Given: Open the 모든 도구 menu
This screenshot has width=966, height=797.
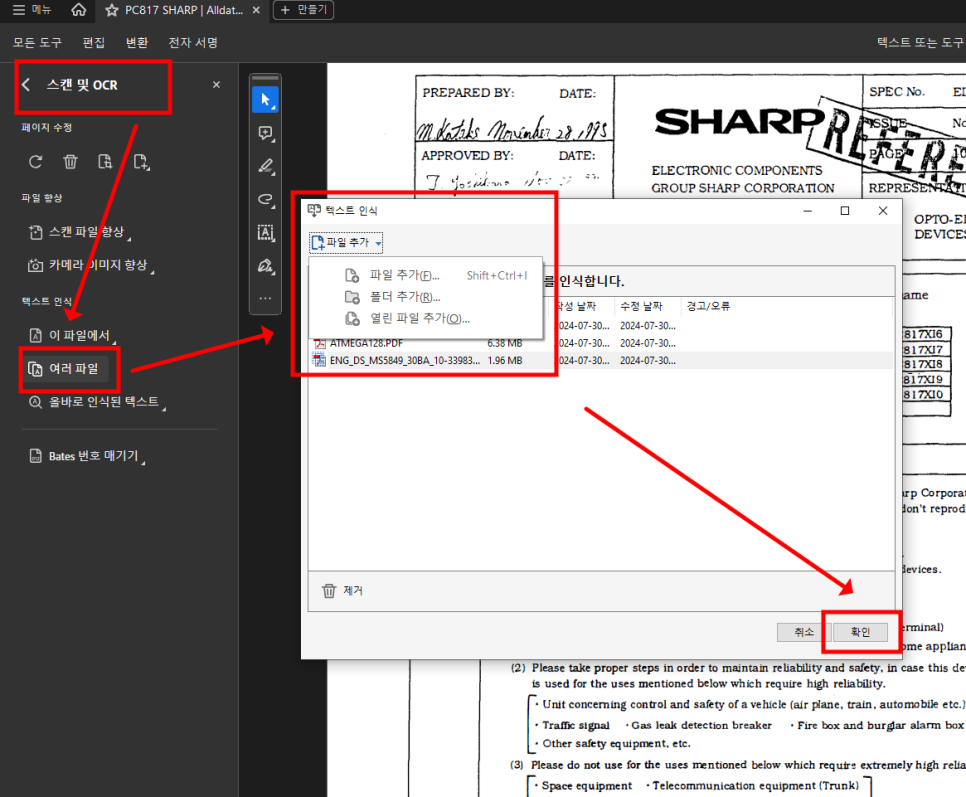Looking at the screenshot, I should tap(37, 42).
